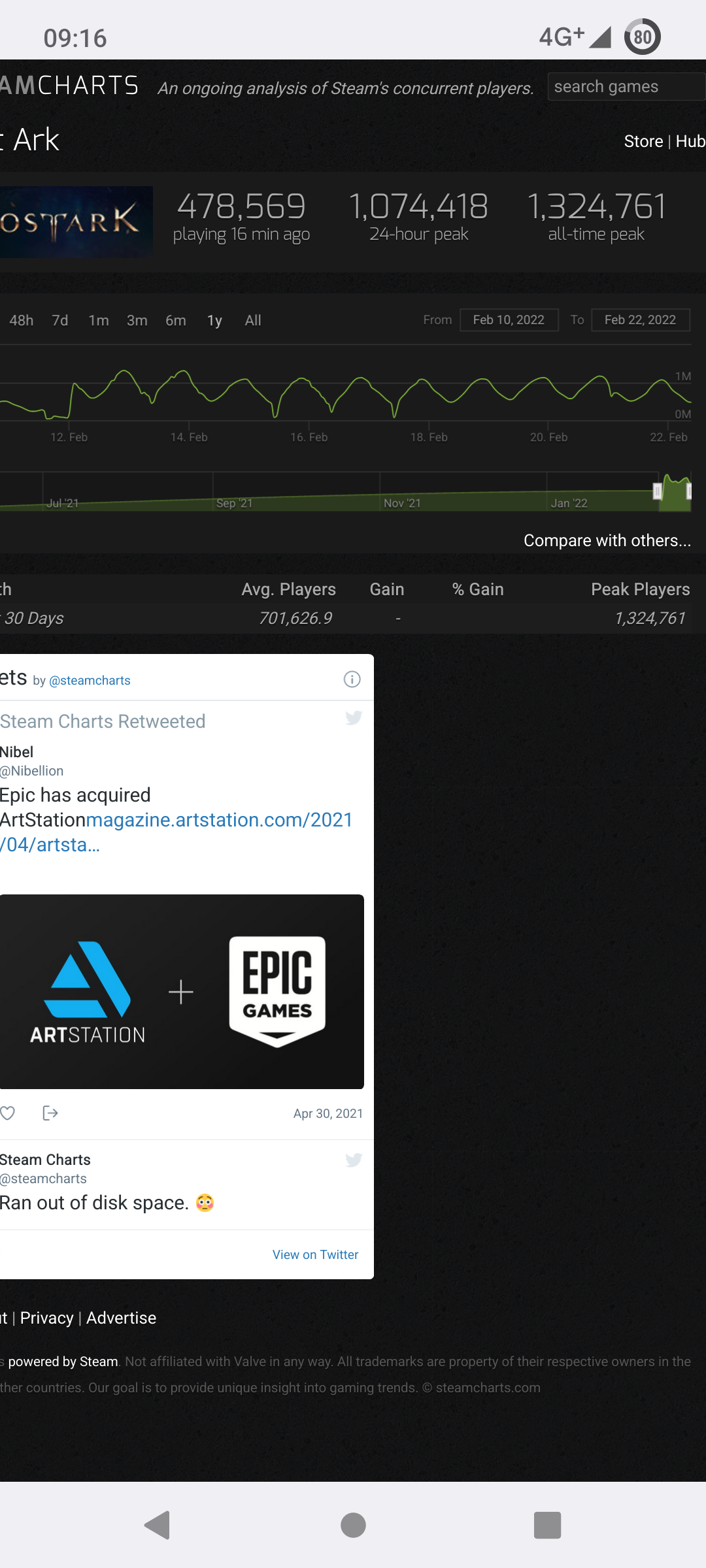The width and height of the screenshot is (706, 1568).
Task: Open the Hub link
Action: (690, 141)
